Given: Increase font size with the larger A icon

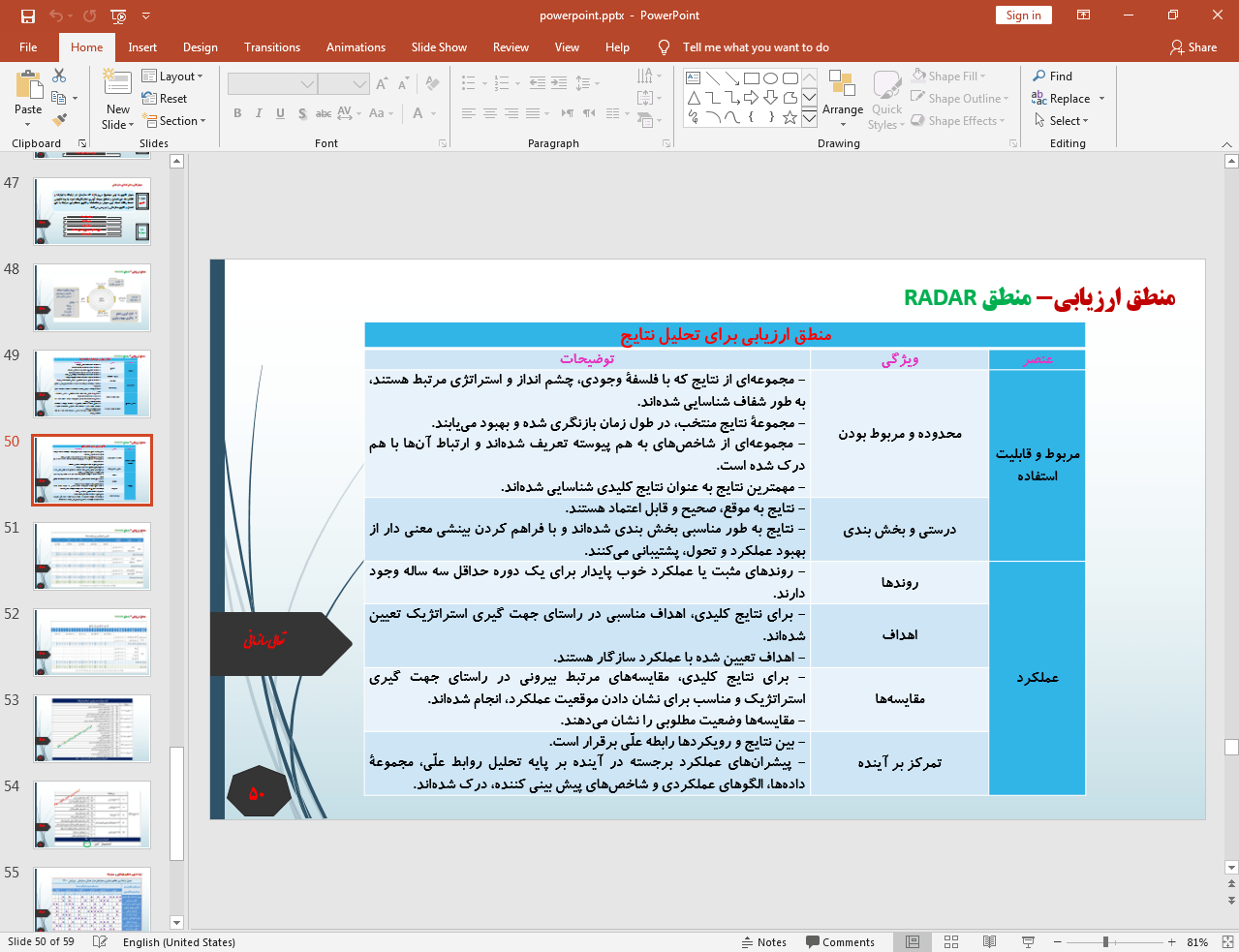Looking at the screenshot, I should click(382, 84).
